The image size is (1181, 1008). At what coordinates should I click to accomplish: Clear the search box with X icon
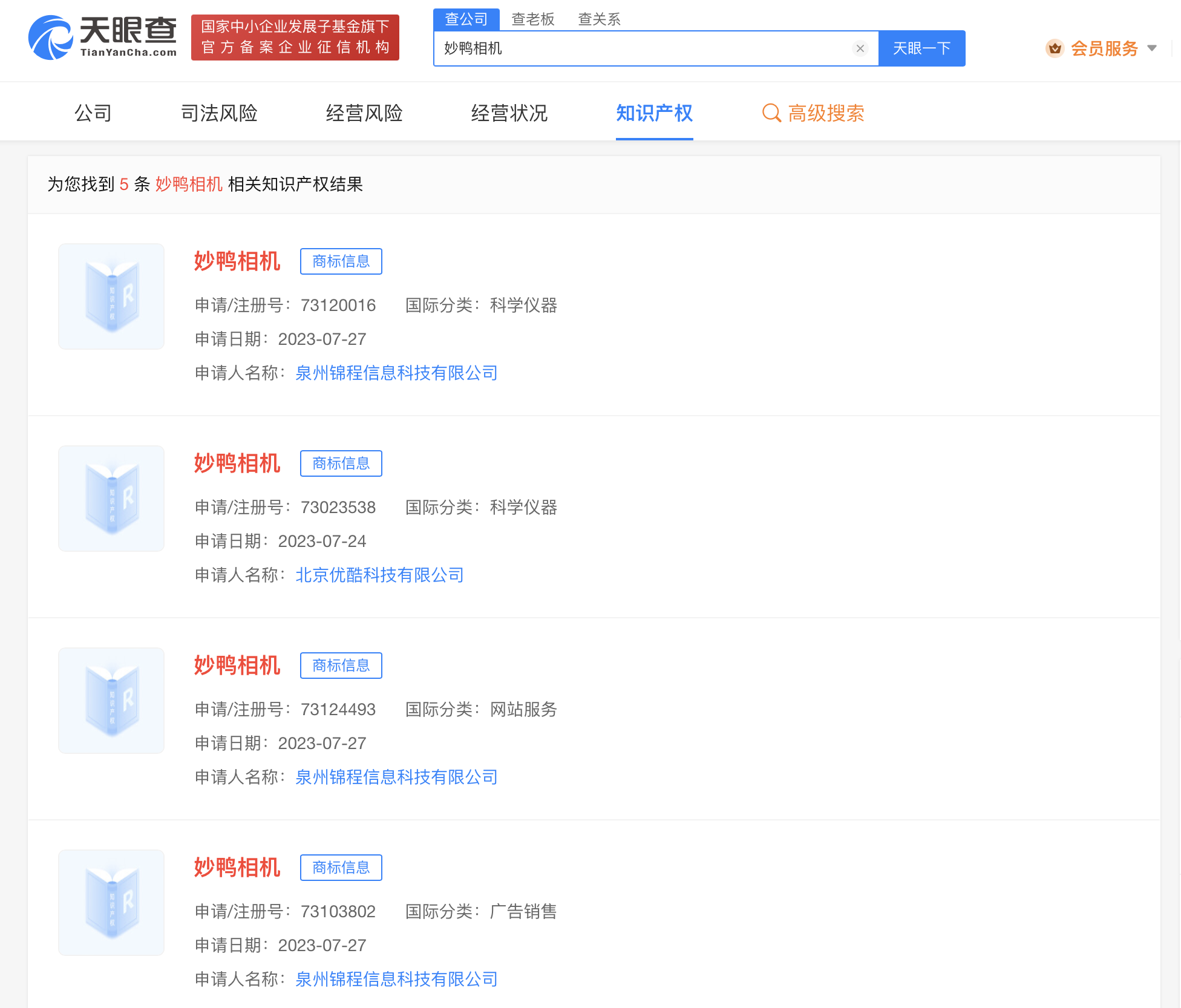(x=860, y=48)
